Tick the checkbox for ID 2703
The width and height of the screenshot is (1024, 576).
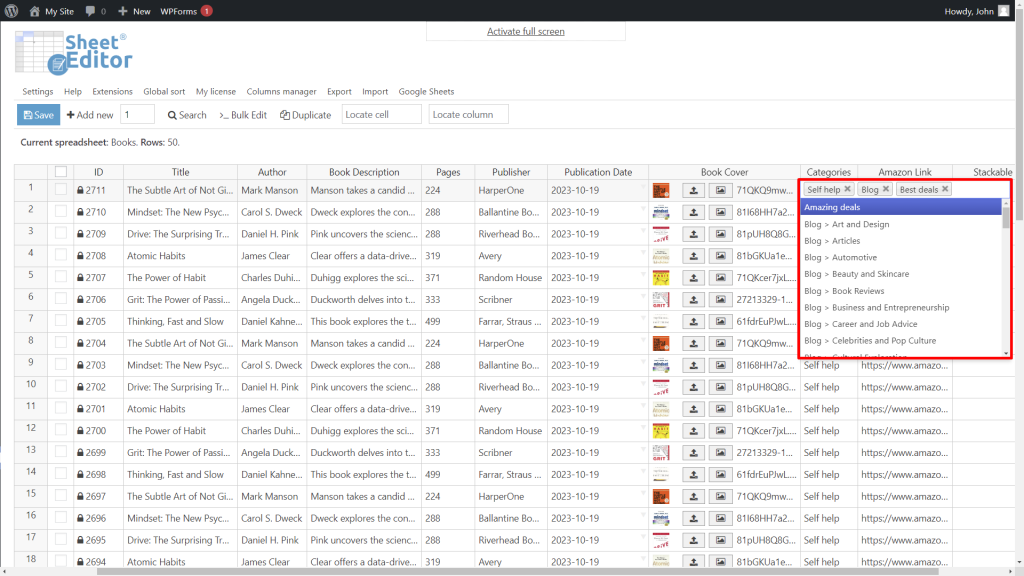[x=61, y=364]
